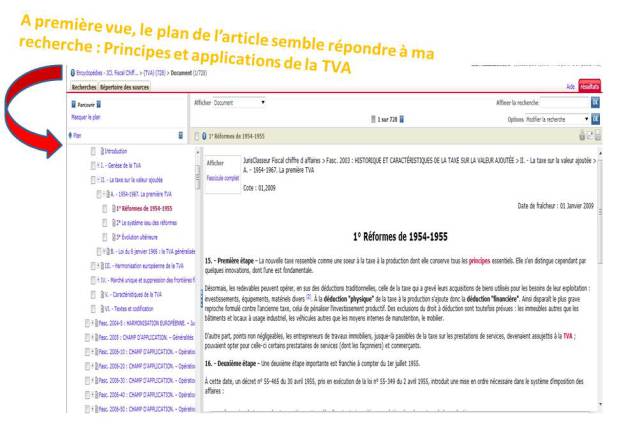630x426 pixels.
Task: Click the OK button for Affiner la recherche
Action: tap(595, 102)
